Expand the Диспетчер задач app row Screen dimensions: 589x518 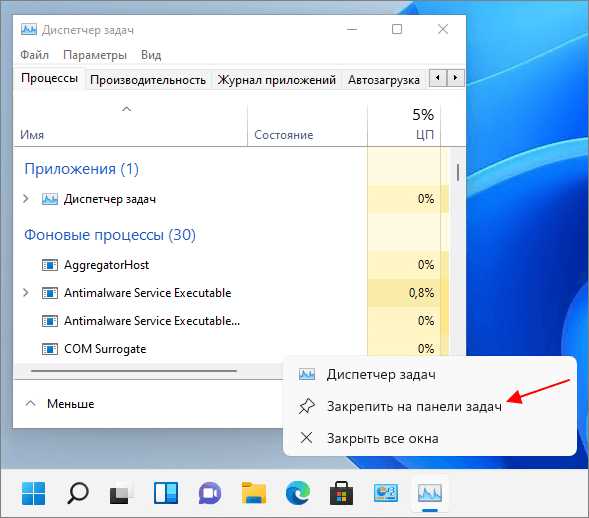26,198
